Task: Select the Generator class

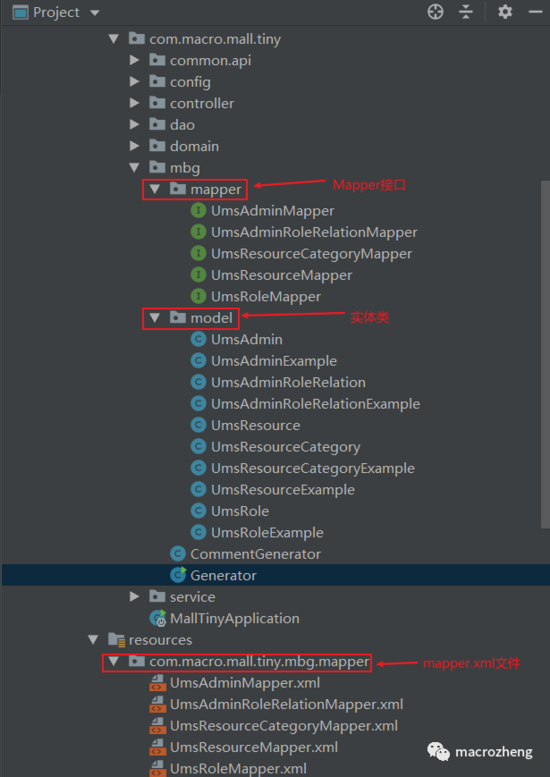Action: pyautogui.click(x=223, y=575)
